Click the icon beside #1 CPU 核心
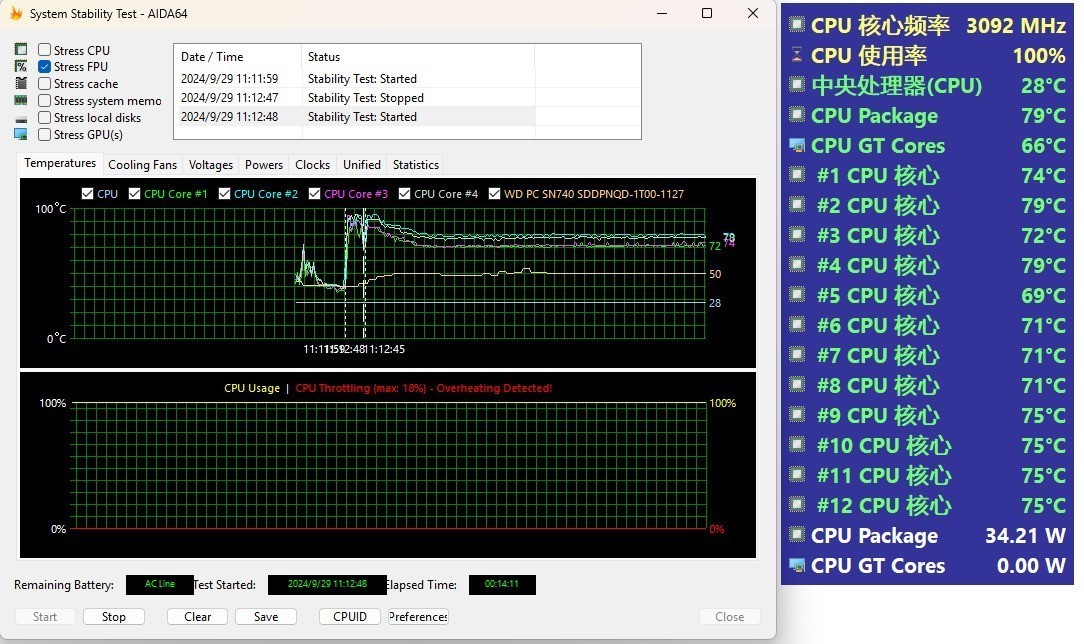This screenshot has width=1084, height=644. pos(796,174)
